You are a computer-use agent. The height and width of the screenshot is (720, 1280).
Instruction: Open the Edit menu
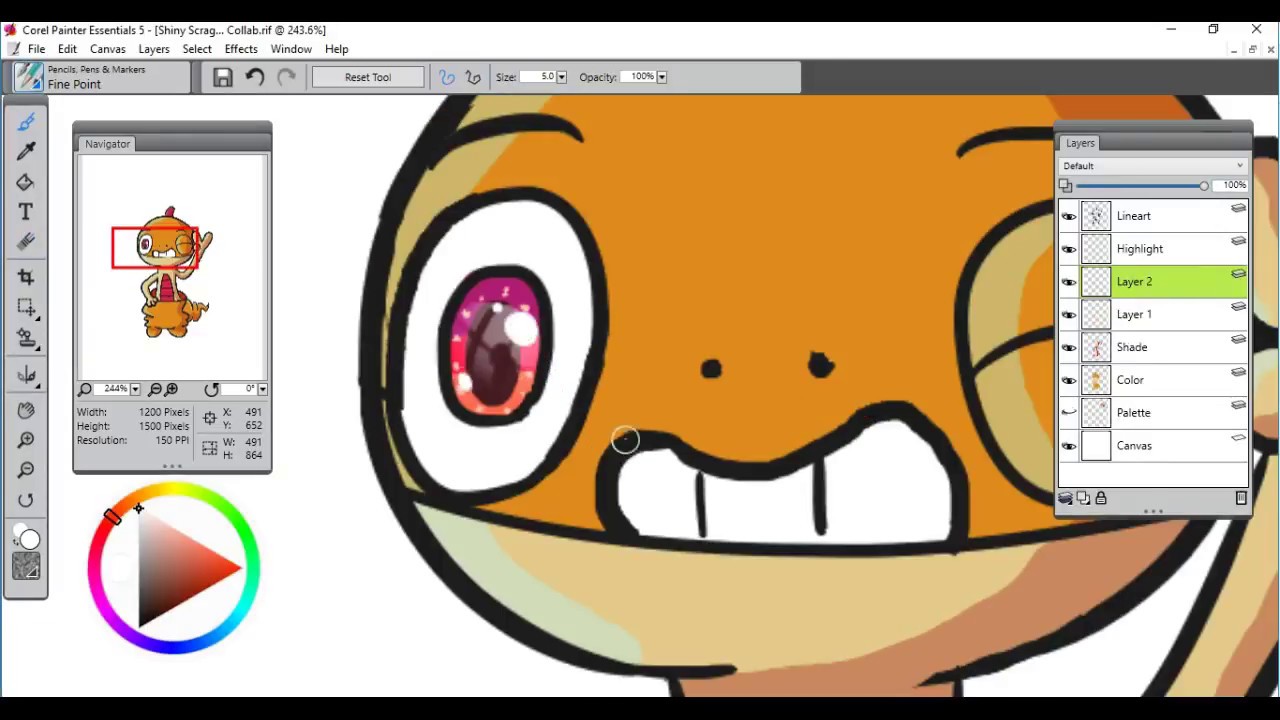pos(67,49)
